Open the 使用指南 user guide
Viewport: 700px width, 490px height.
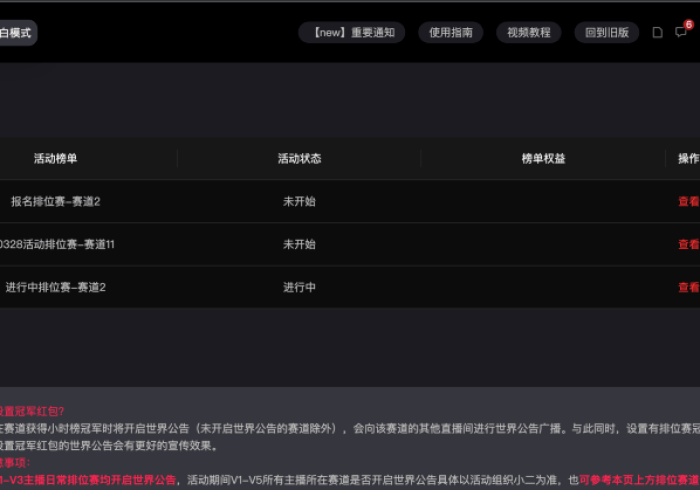click(x=449, y=32)
